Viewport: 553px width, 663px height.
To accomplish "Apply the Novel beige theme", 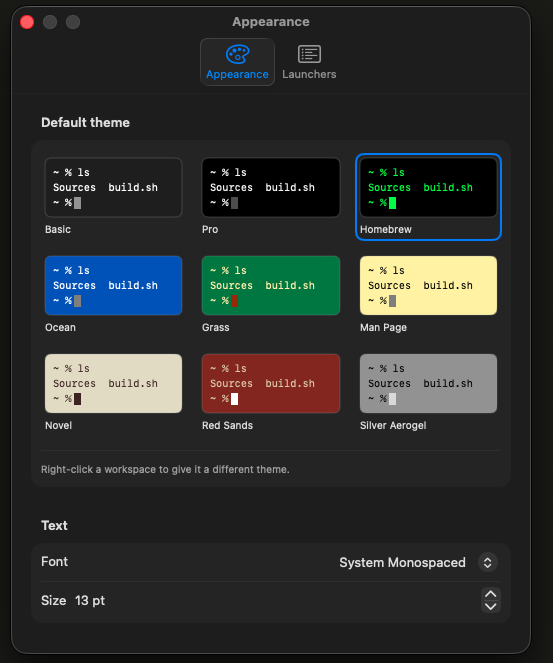I will pos(113,384).
